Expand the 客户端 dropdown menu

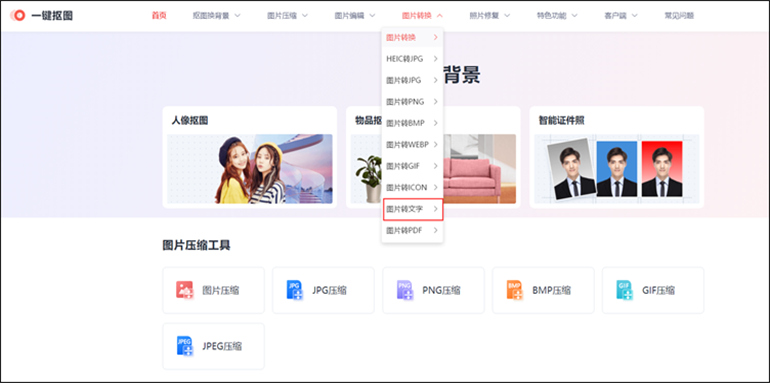point(621,16)
